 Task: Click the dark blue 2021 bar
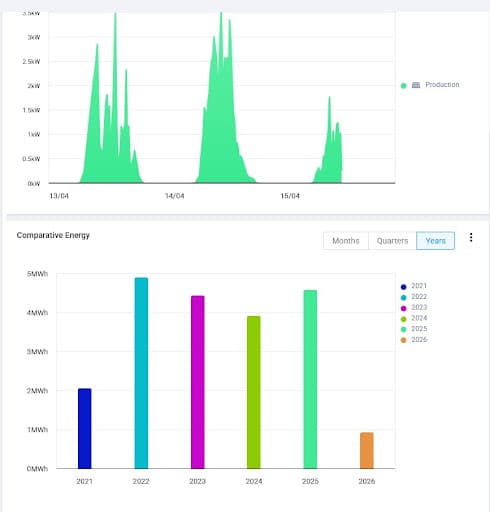pyautogui.click(x=85, y=428)
